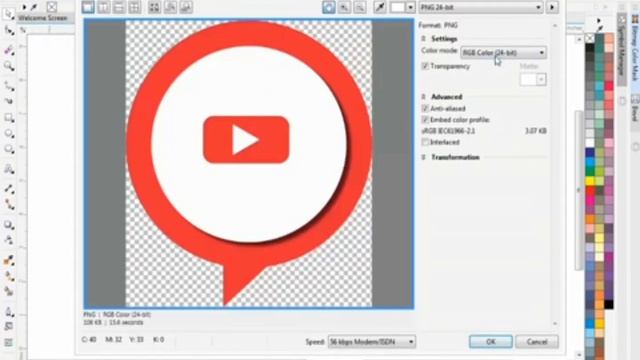The height and width of the screenshot is (360, 640).
Task: Switch to full single preview layout
Action: 88,7
